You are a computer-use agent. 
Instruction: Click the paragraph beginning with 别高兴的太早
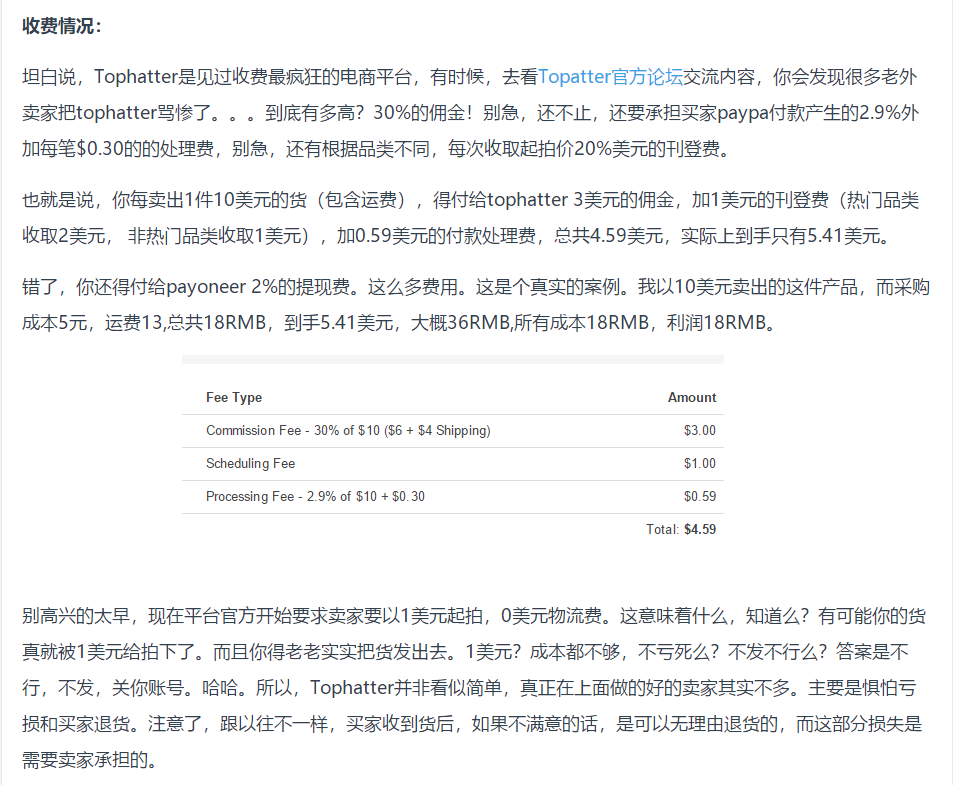tap(474, 688)
